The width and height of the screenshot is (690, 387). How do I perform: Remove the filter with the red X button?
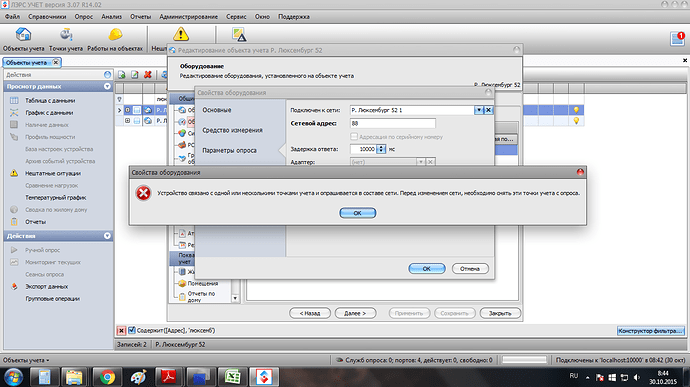[x=121, y=331]
